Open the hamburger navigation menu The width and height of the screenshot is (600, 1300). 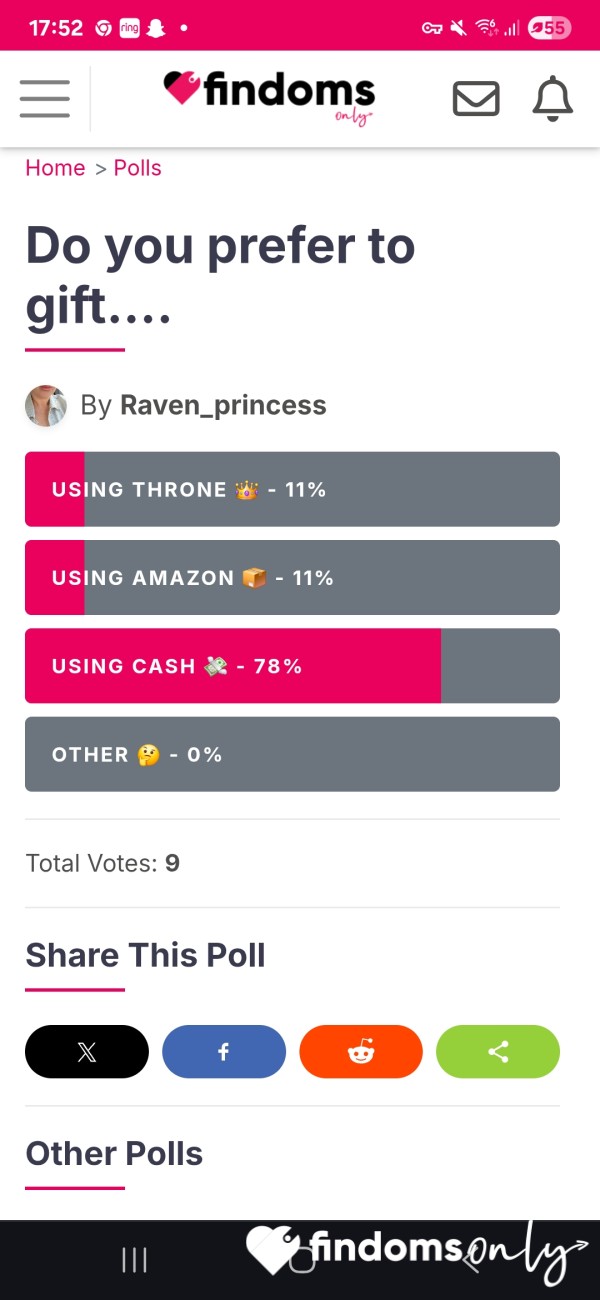pos(44,98)
